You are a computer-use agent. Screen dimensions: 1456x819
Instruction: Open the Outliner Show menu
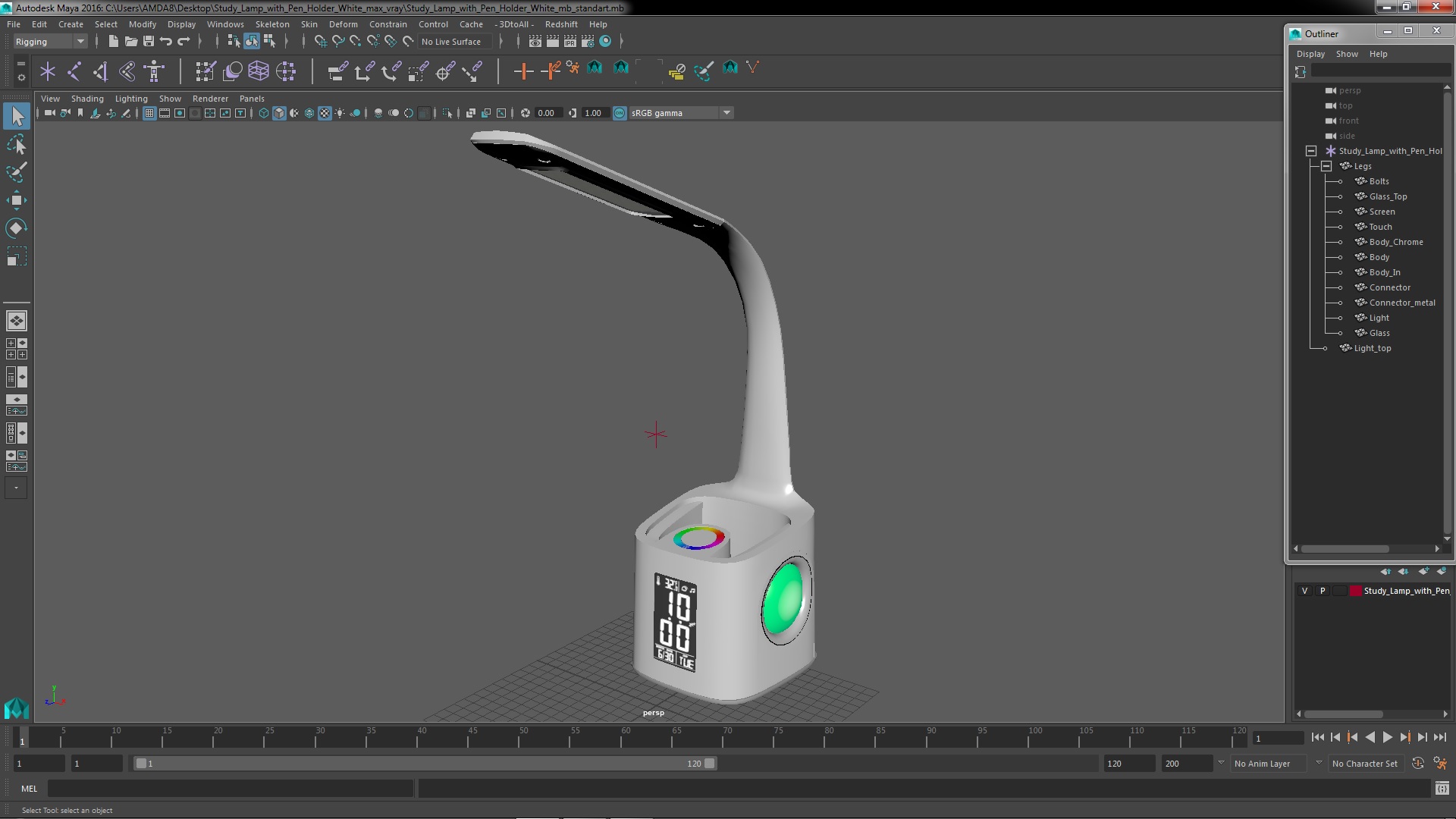tap(1347, 54)
